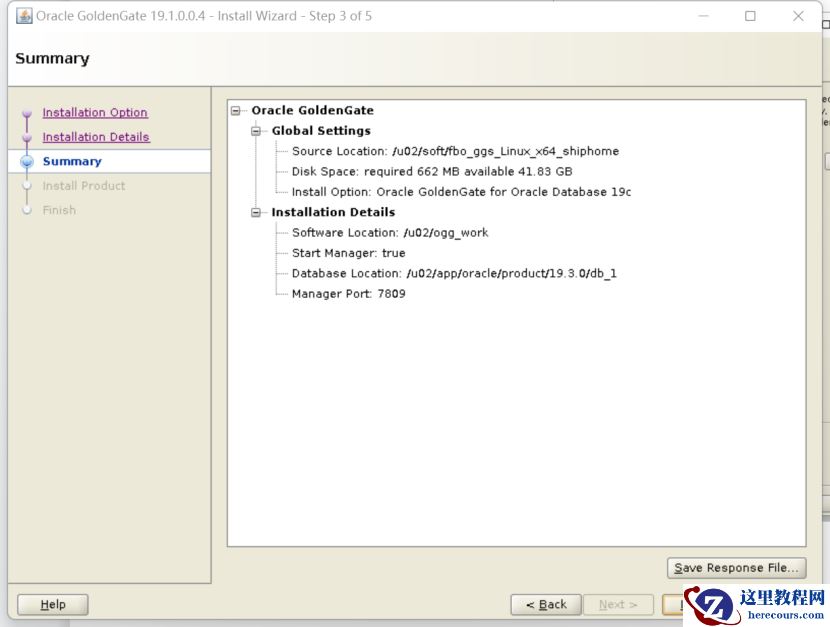This screenshot has width=830, height=627.
Task: Collapse the Installation Details node
Action: (256, 212)
